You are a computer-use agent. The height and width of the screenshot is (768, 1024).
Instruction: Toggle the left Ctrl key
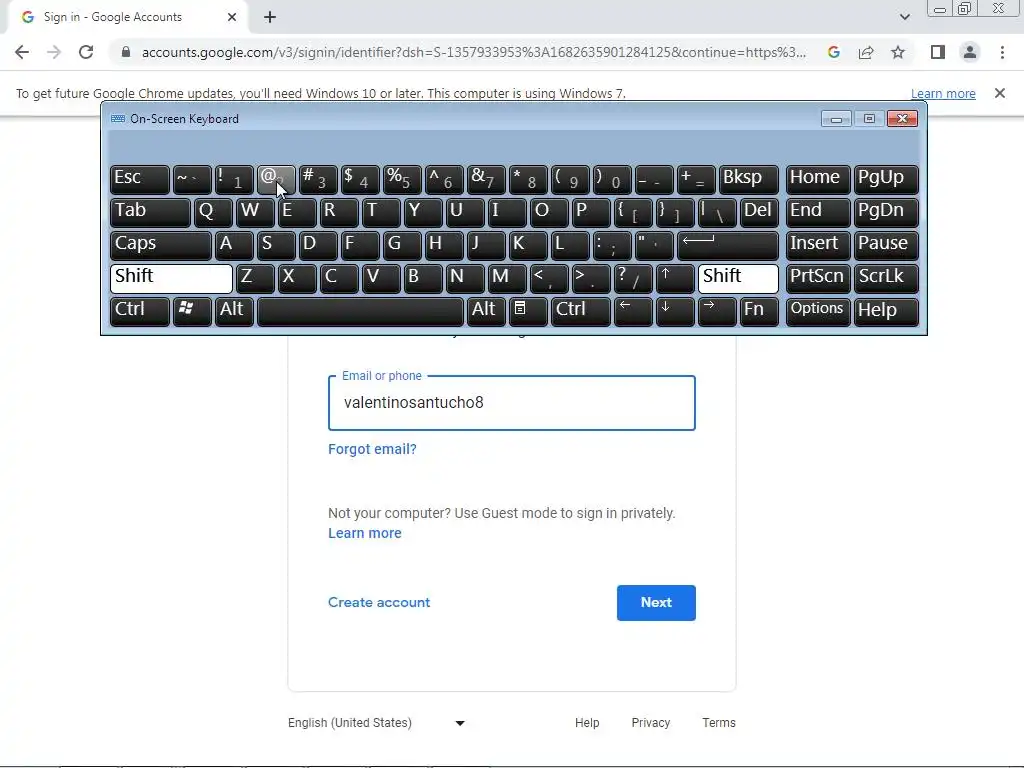click(x=140, y=312)
